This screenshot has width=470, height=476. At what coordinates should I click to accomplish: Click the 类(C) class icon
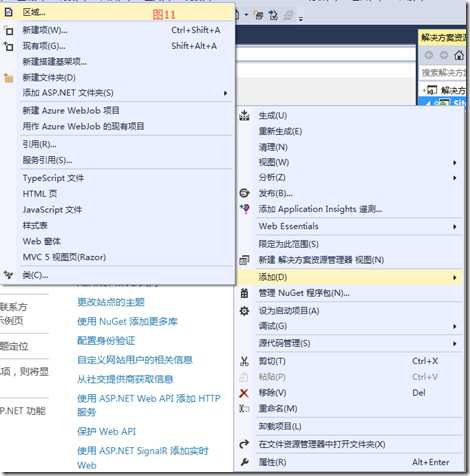[x=8, y=275]
